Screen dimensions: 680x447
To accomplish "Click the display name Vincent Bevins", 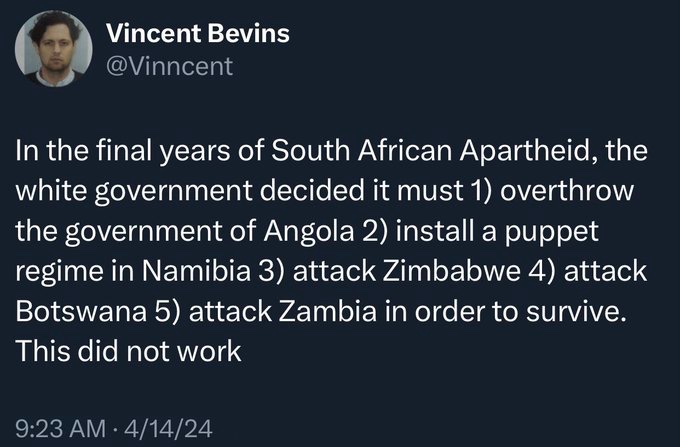I will (x=198, y=33).
